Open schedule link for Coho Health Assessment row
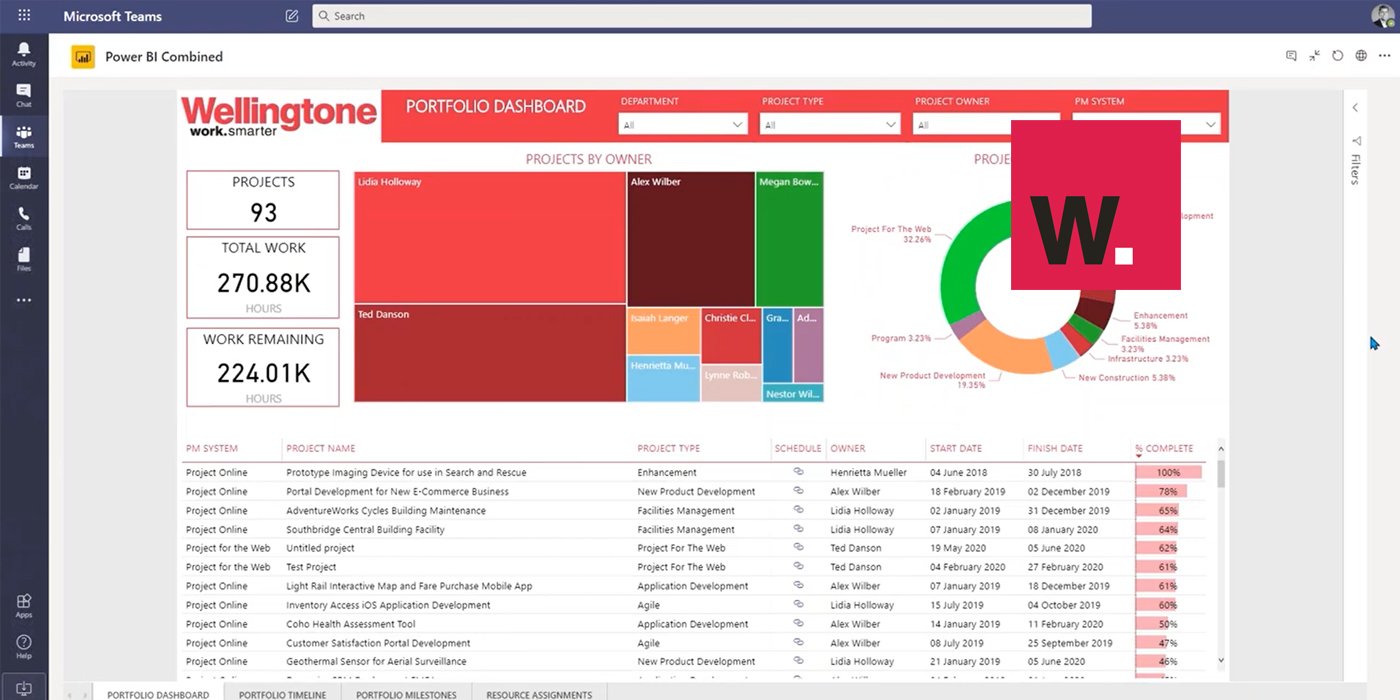The height and width of the screenshot is (700, 1400). tap(798, 623)
